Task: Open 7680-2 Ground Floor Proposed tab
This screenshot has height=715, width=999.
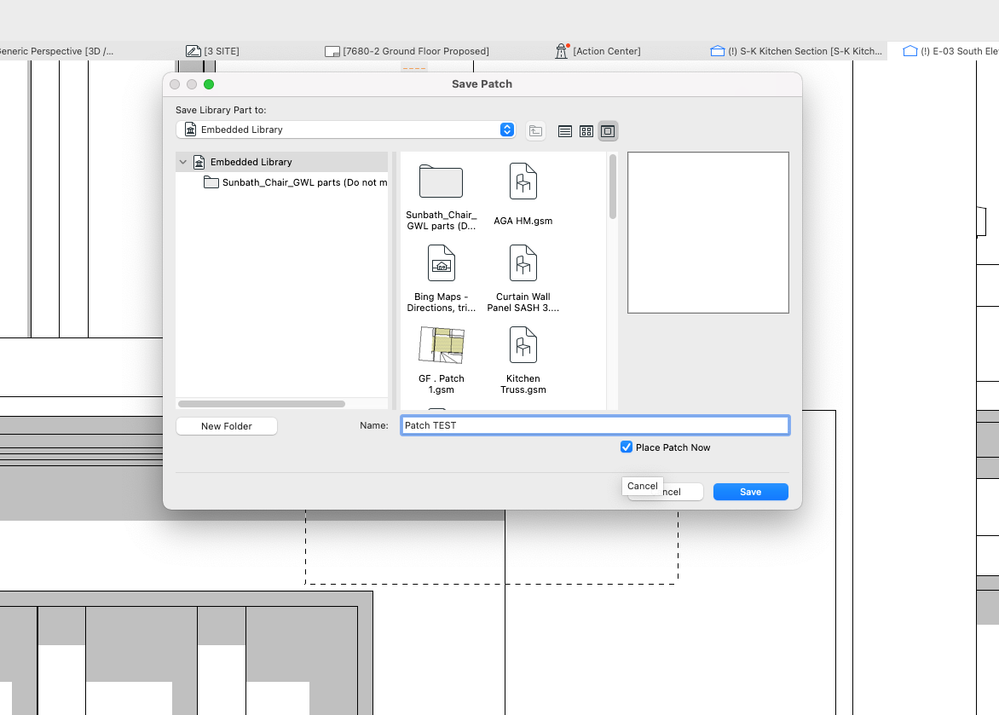Action: pos(407,51)
